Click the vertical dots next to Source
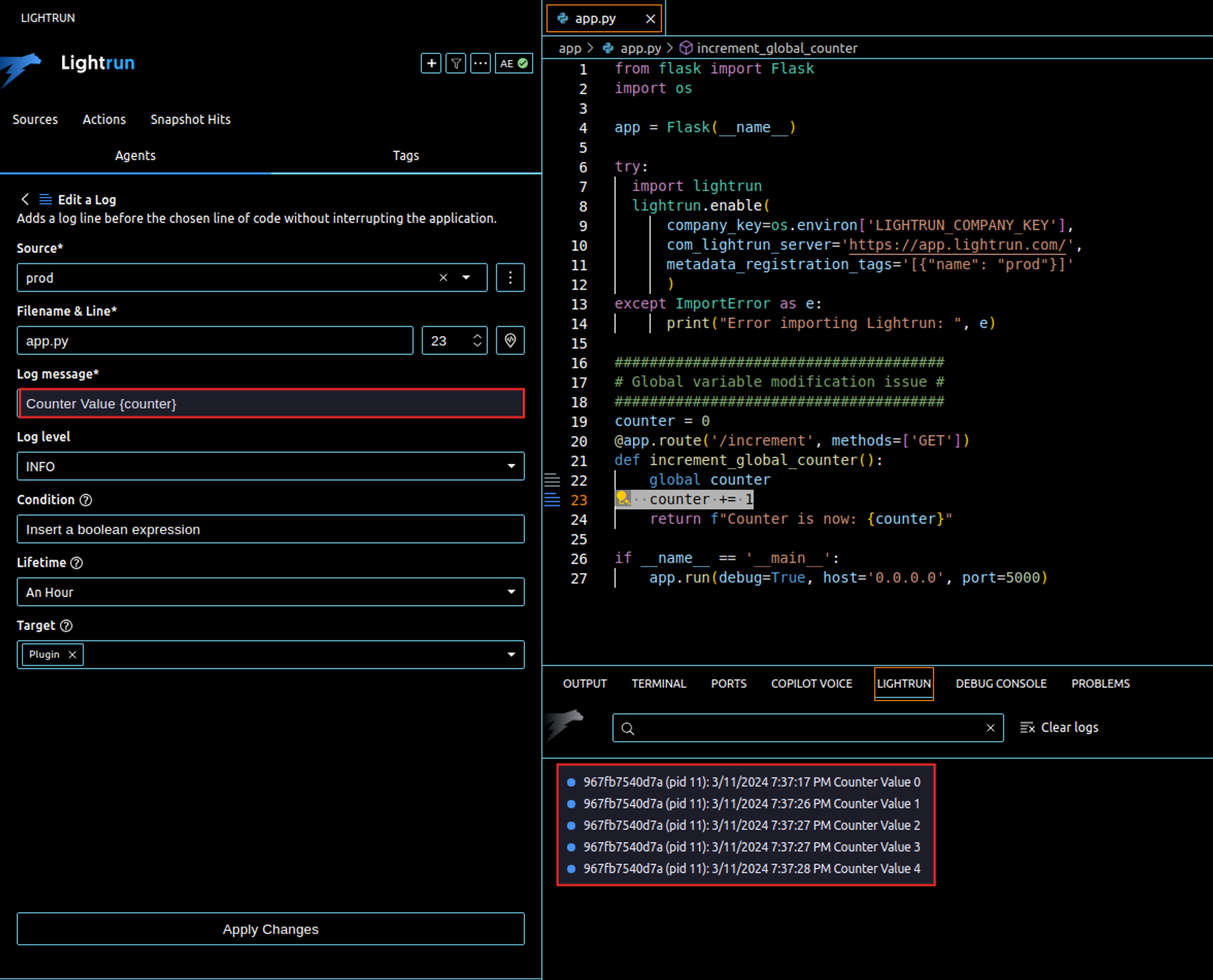Screen dimensions: 1213x980 [510, 278]
